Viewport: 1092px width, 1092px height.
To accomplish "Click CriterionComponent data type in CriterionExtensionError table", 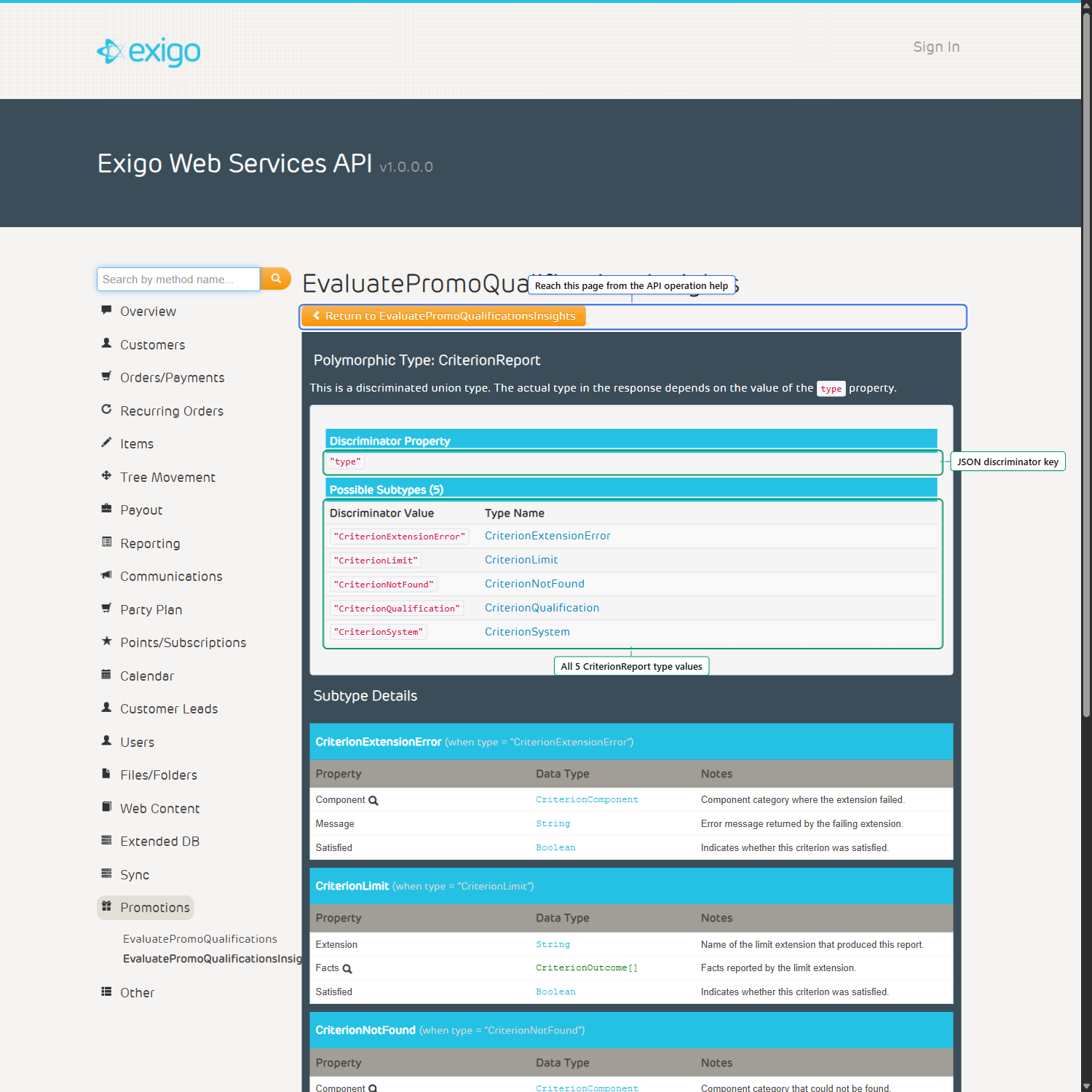I will pyautogui.click(x=587, y=800).
